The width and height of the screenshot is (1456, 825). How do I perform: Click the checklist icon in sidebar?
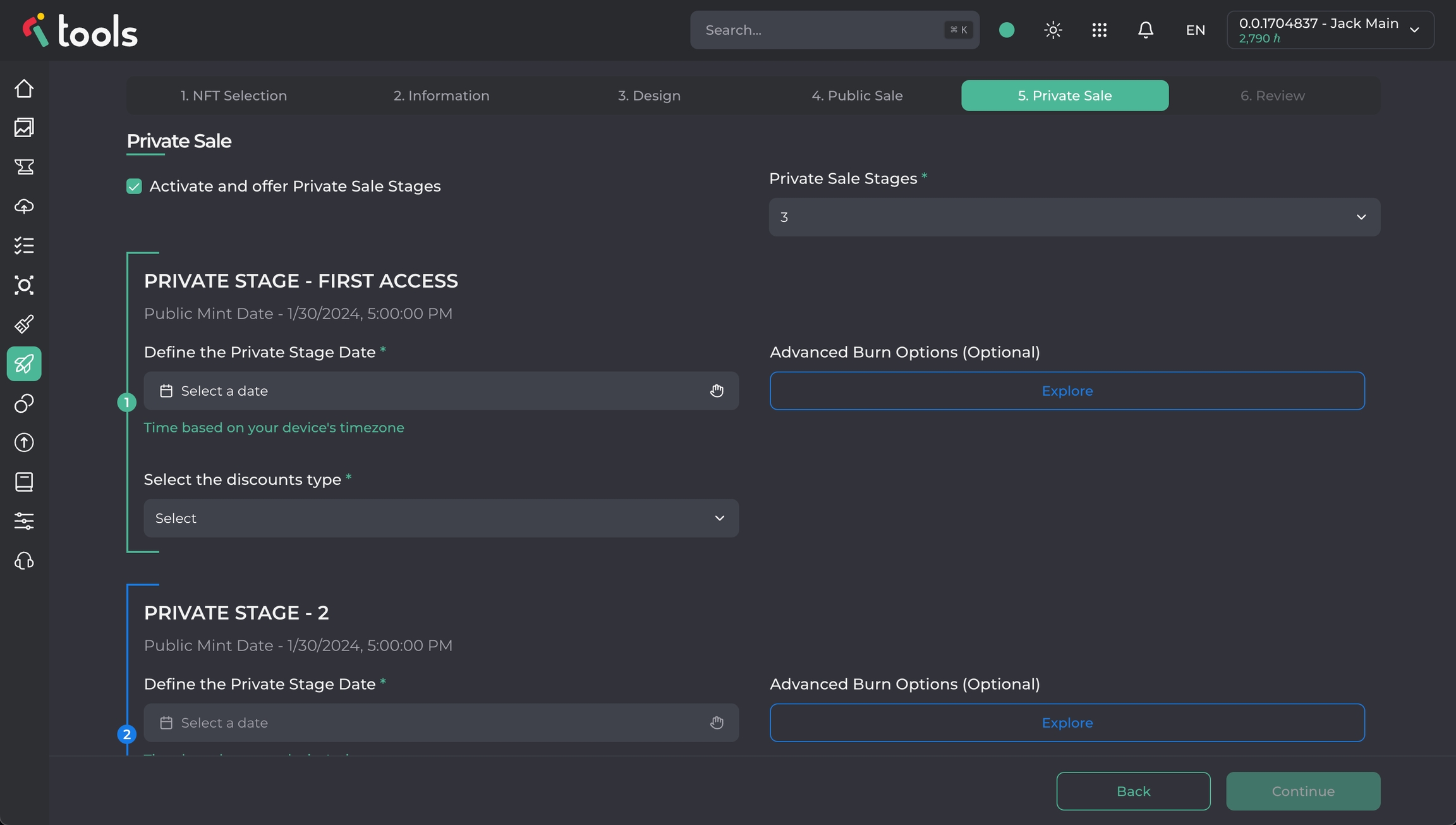tap(24, 245)
